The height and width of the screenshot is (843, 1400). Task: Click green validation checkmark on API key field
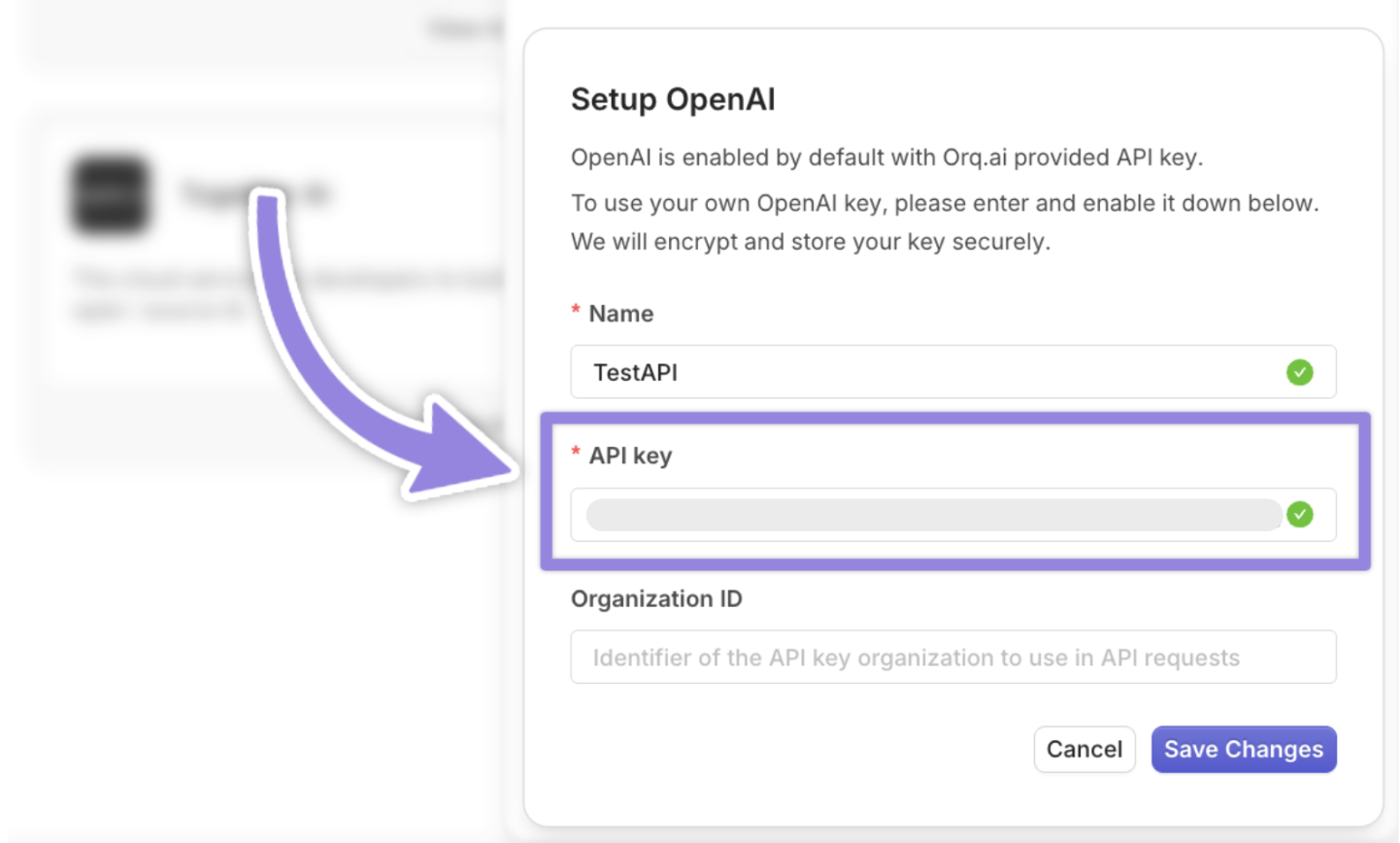tap(1299, 515)
